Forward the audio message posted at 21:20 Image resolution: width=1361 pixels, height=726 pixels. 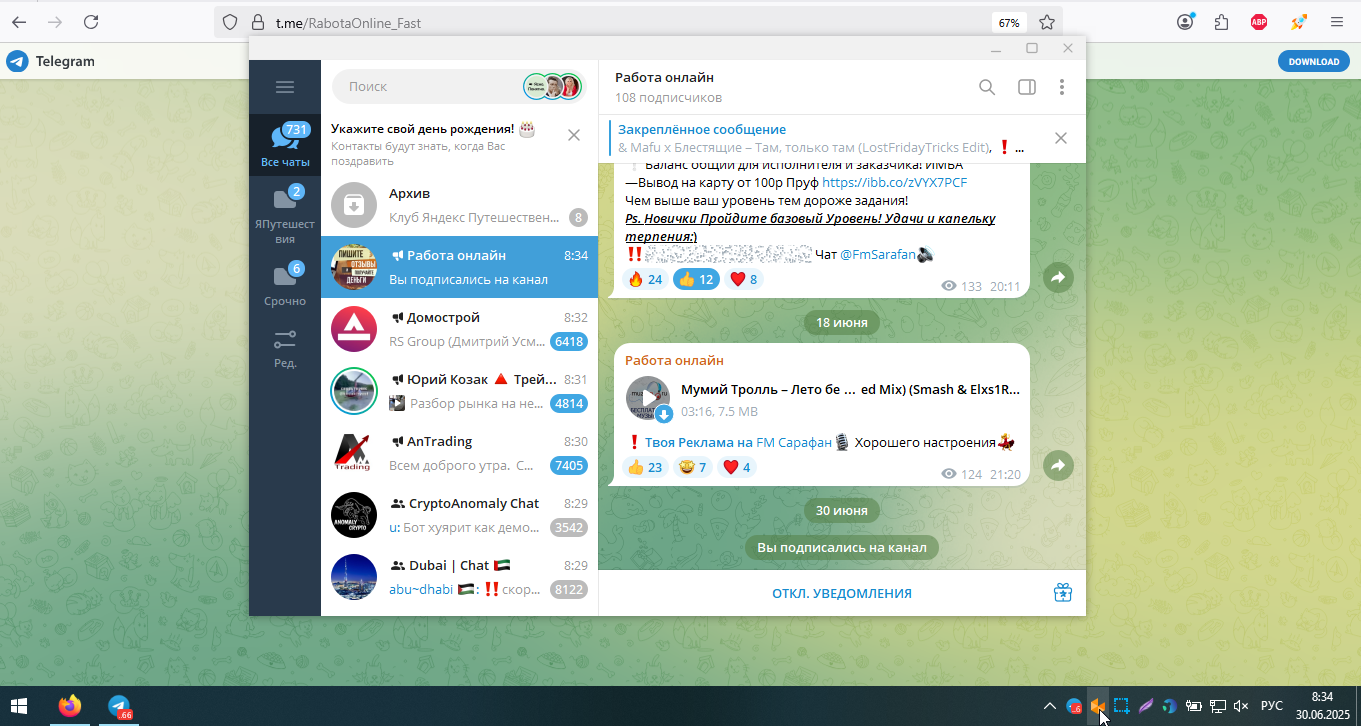1058,465
